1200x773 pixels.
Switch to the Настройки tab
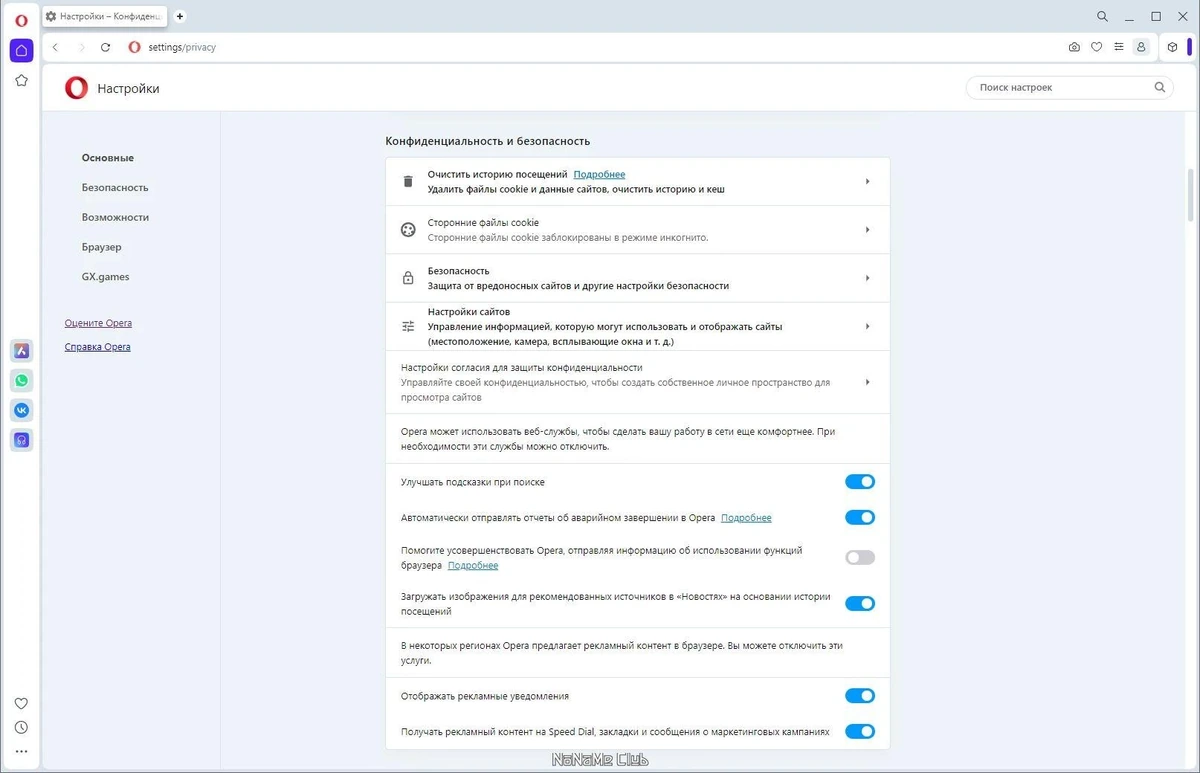click(x=105, y=17)
